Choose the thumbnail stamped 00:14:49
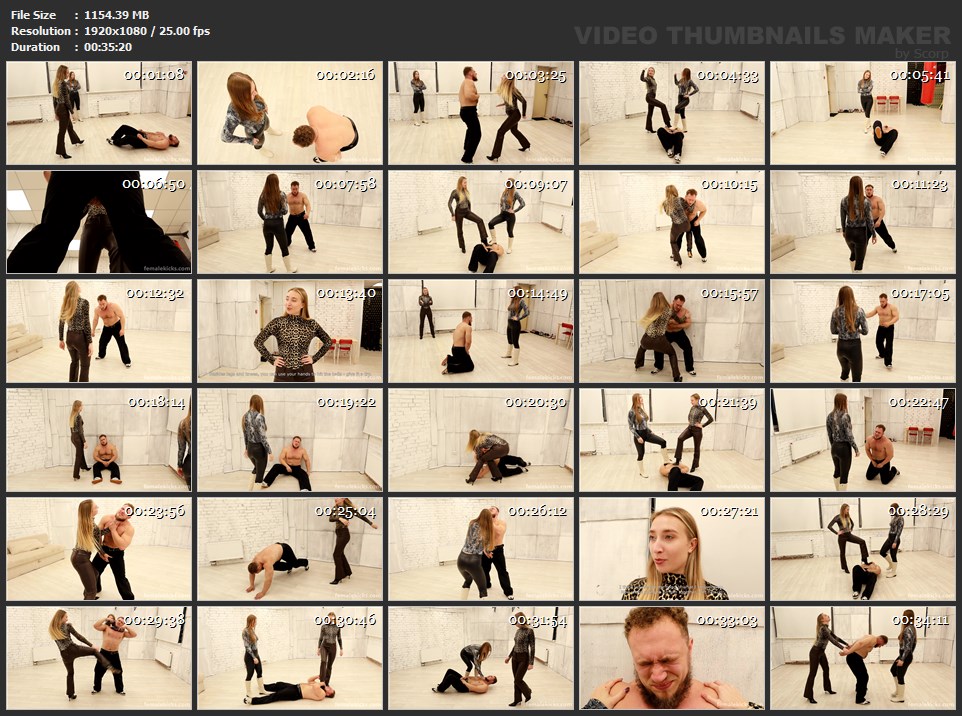This screenshot has width=962, height=716. [x=481, y=331]
